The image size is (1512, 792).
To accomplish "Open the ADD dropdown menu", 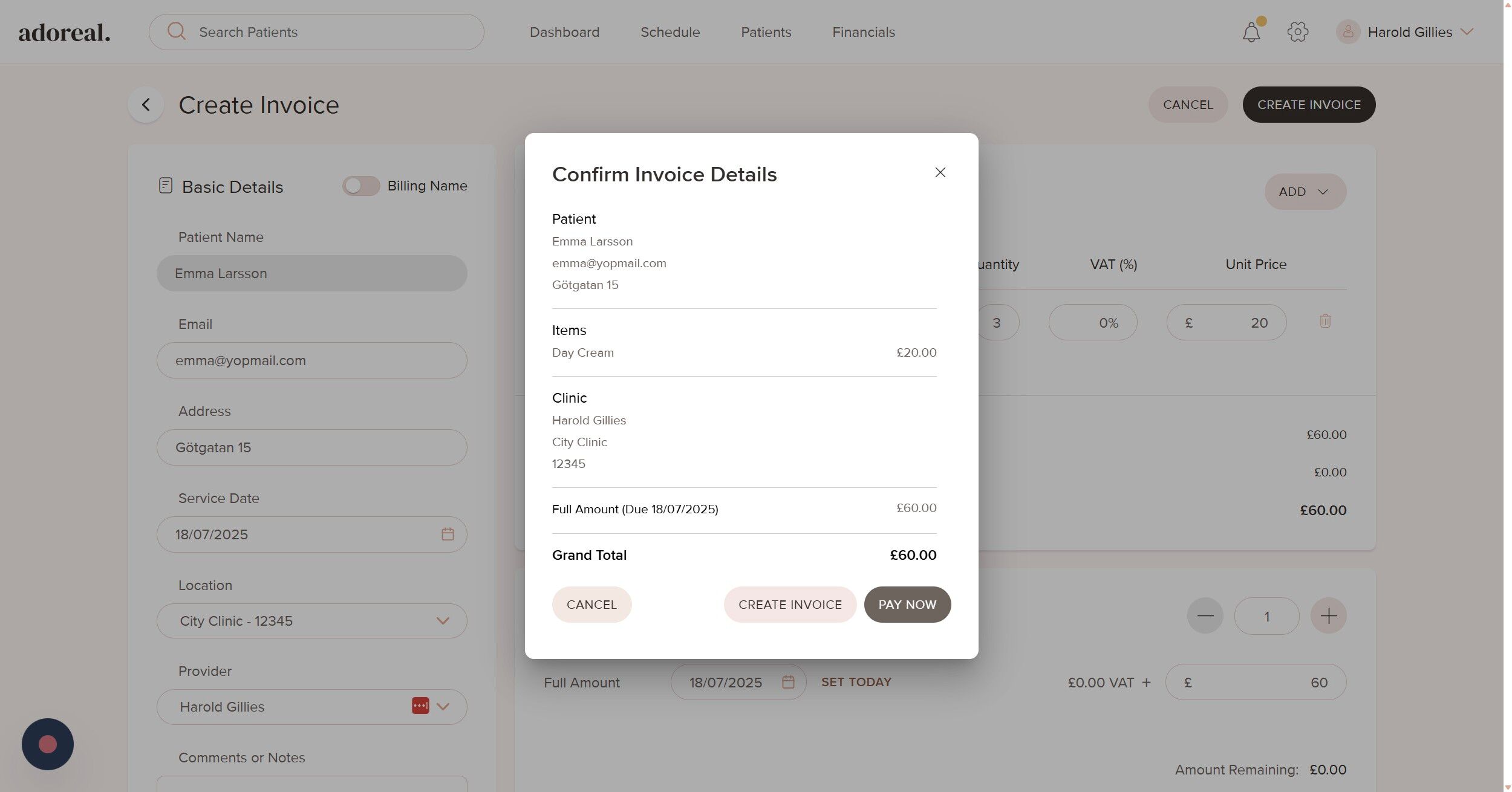I will [x=1305, y=192].
